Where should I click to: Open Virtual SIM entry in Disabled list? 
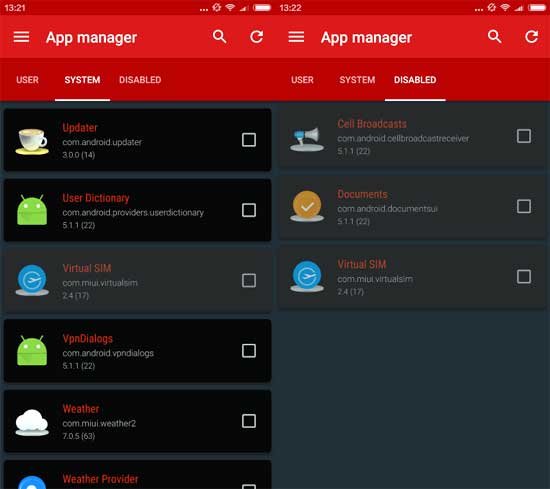[412, 277]
